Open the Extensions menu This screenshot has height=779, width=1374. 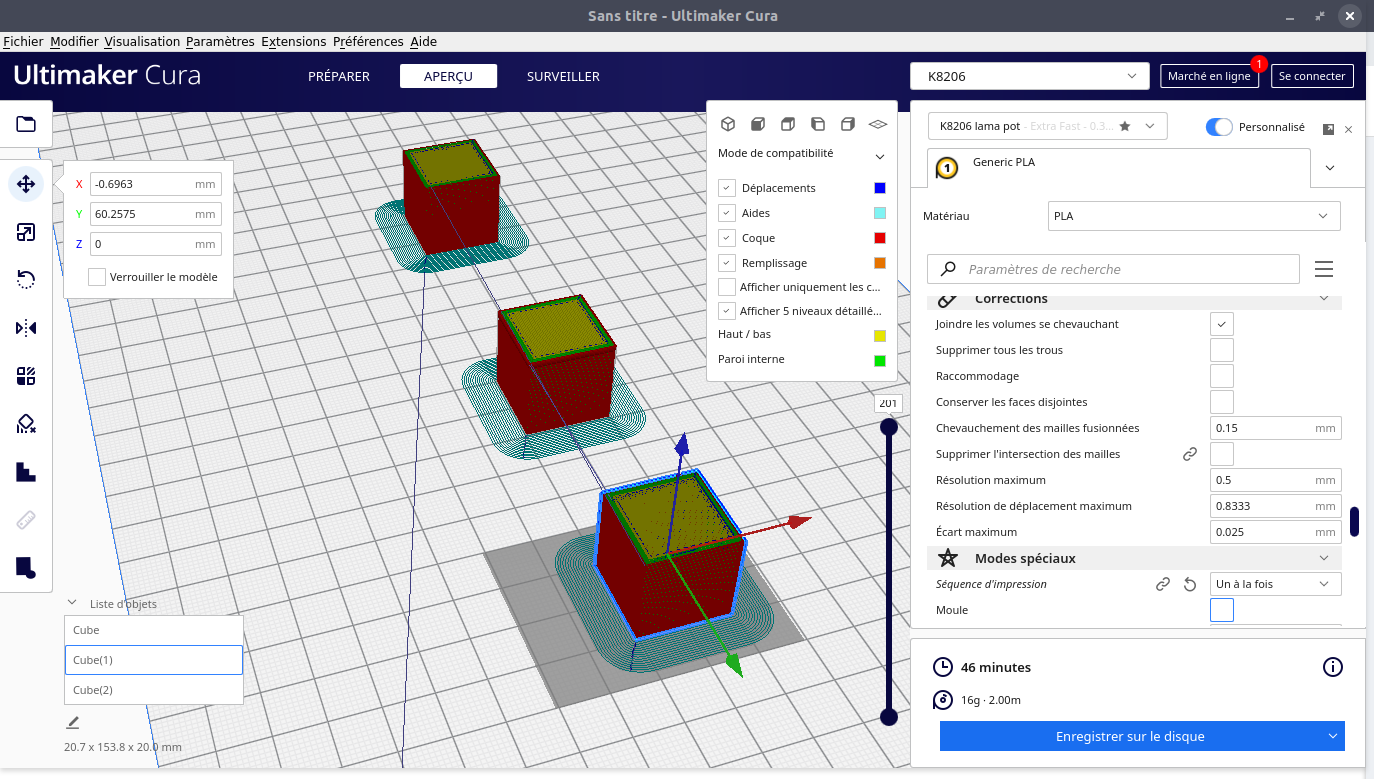294,41
